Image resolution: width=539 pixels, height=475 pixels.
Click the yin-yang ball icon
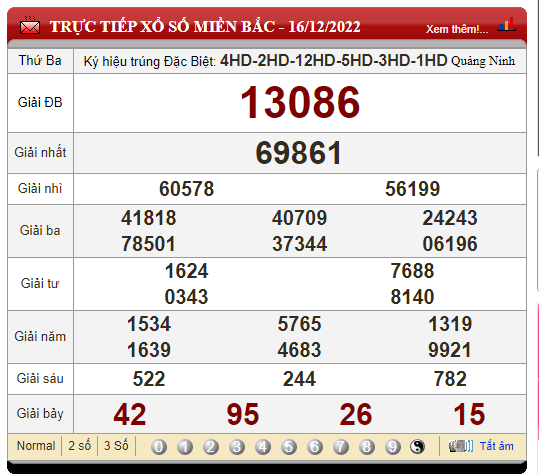[x=418, y=447]
